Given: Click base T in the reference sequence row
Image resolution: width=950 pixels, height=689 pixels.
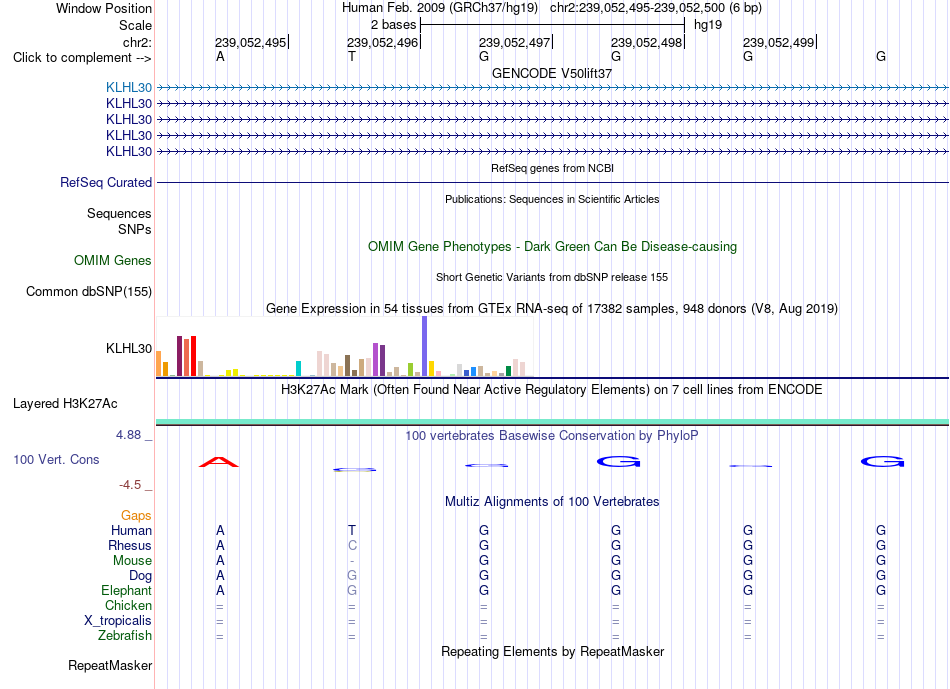Looking at the screenshot, I should (352, 56).
